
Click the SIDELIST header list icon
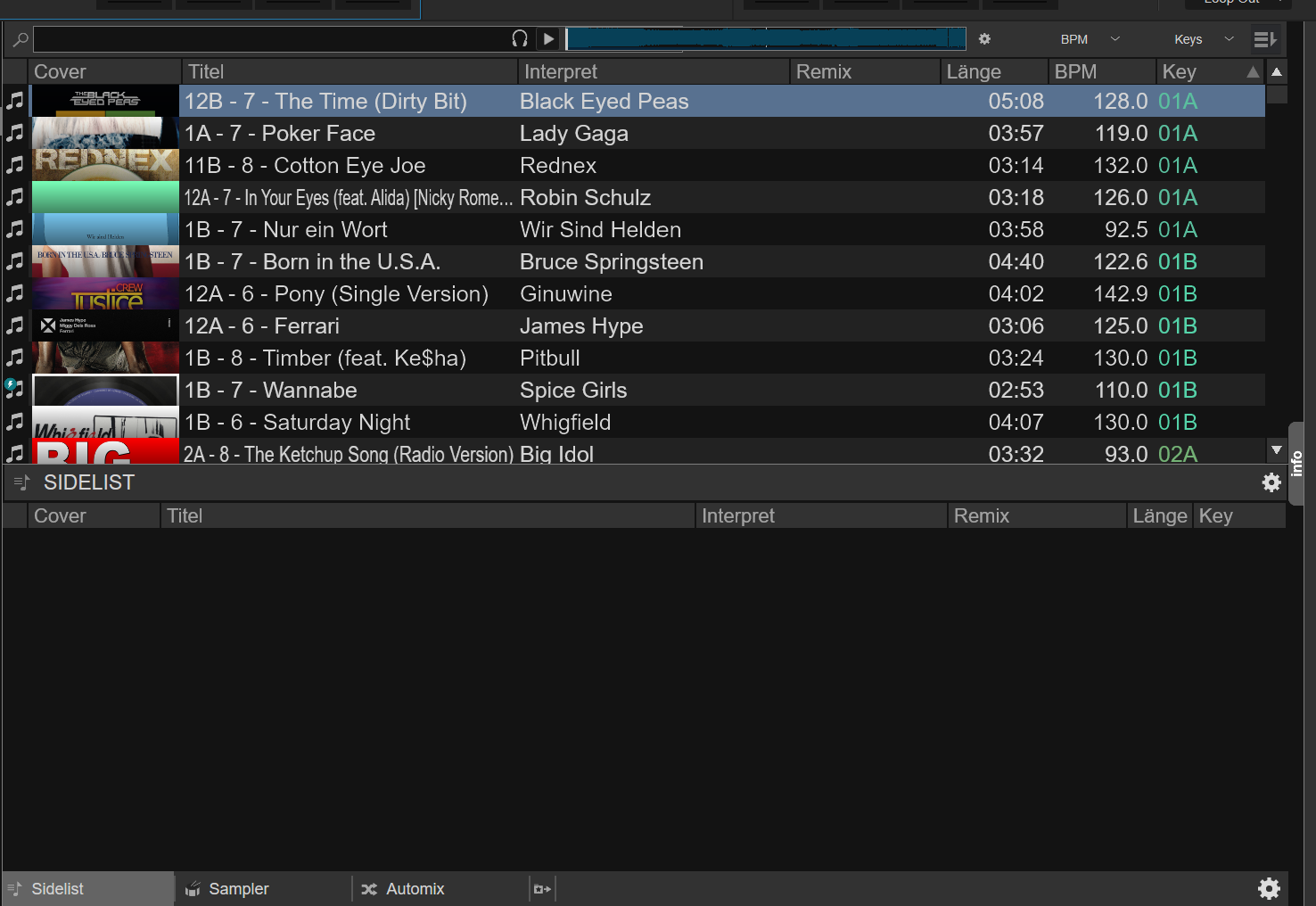pos(22,482)
